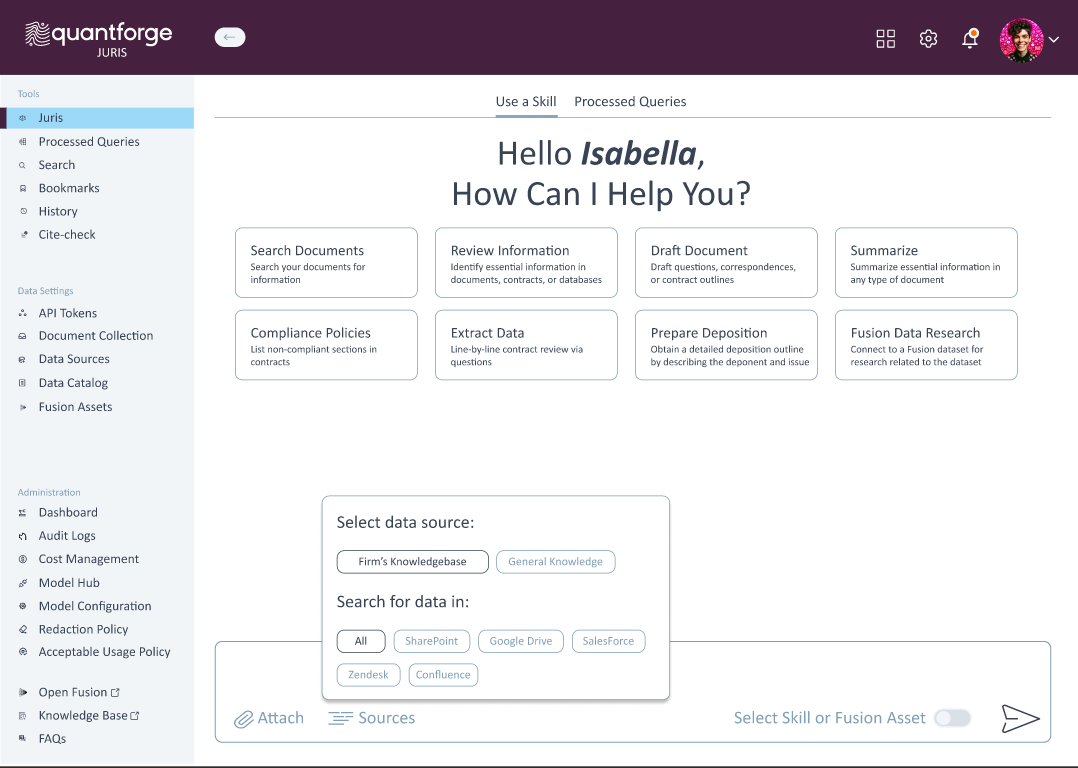1078x768 pixels.
Task: Choose the SharePoint search filter
Action: click(x=431, y=641)
